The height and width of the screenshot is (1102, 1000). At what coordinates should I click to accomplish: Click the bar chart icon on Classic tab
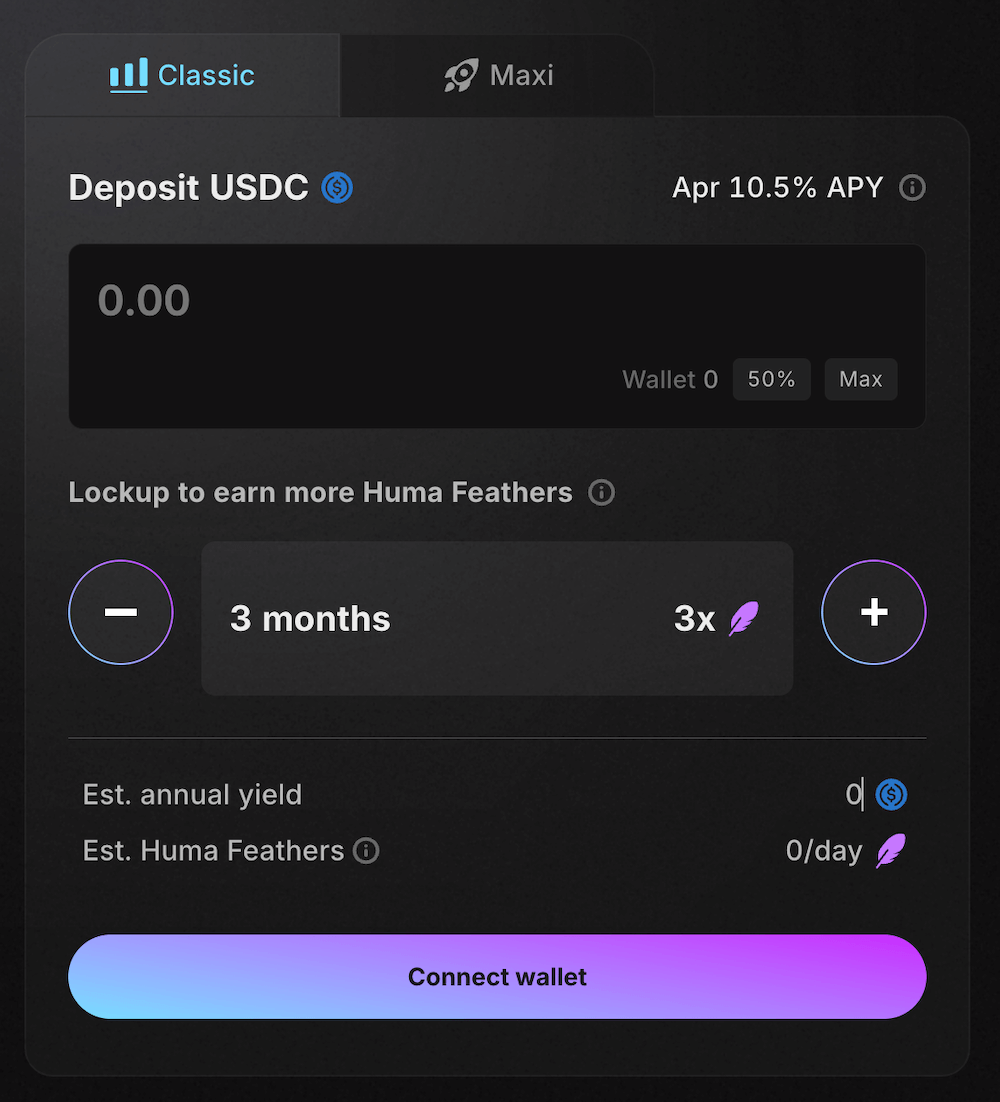(128, 76)
